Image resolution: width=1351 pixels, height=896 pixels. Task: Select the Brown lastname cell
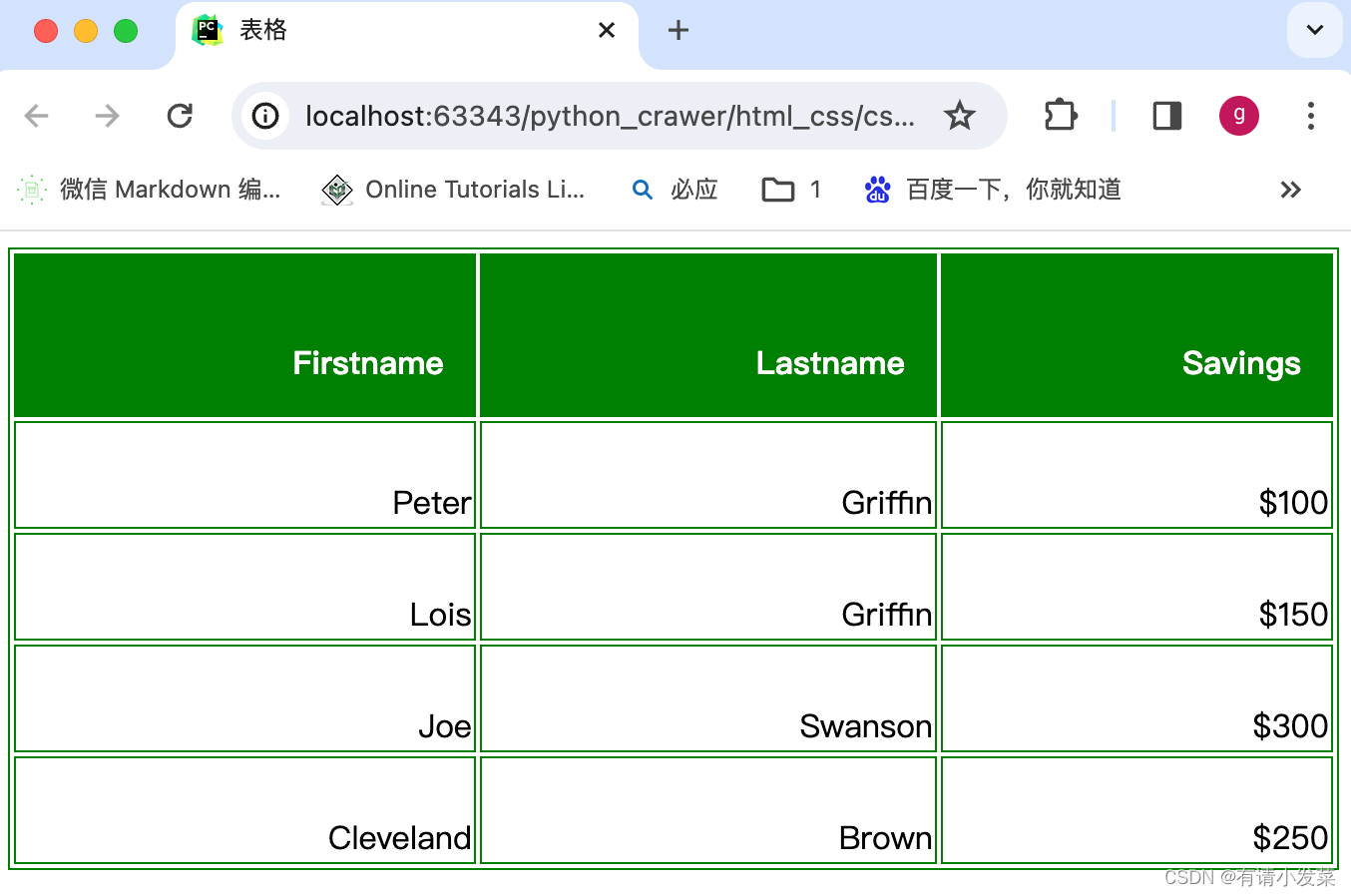(x=708, y=810)
